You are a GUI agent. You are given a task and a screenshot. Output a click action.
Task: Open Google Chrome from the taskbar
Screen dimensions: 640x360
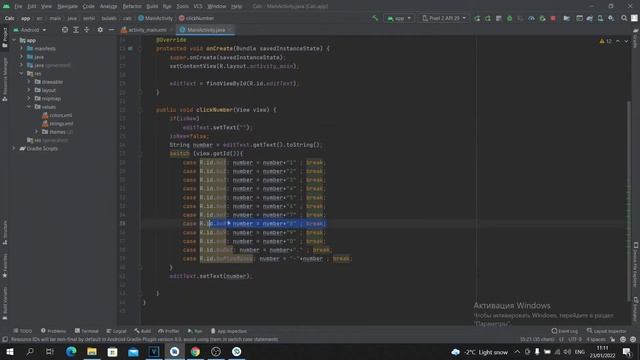[195, 351]
